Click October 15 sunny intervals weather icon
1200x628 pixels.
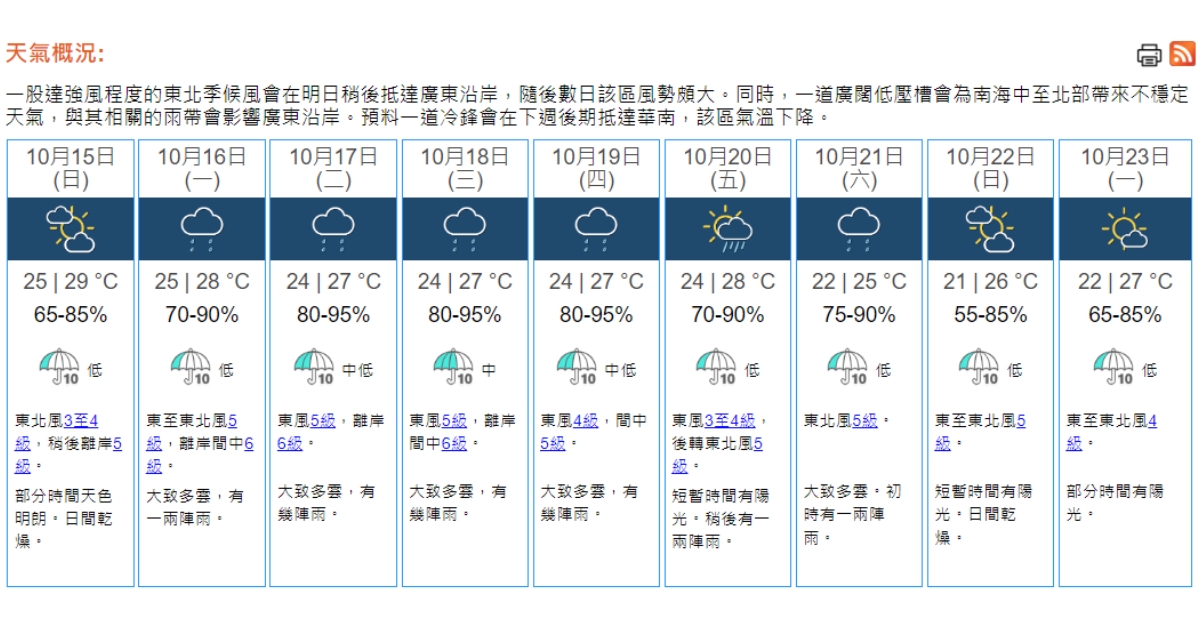pos(71,230)
